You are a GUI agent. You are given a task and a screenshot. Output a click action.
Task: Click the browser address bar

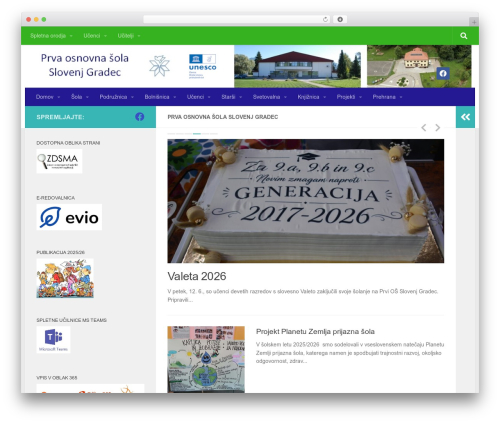point(233,20)
